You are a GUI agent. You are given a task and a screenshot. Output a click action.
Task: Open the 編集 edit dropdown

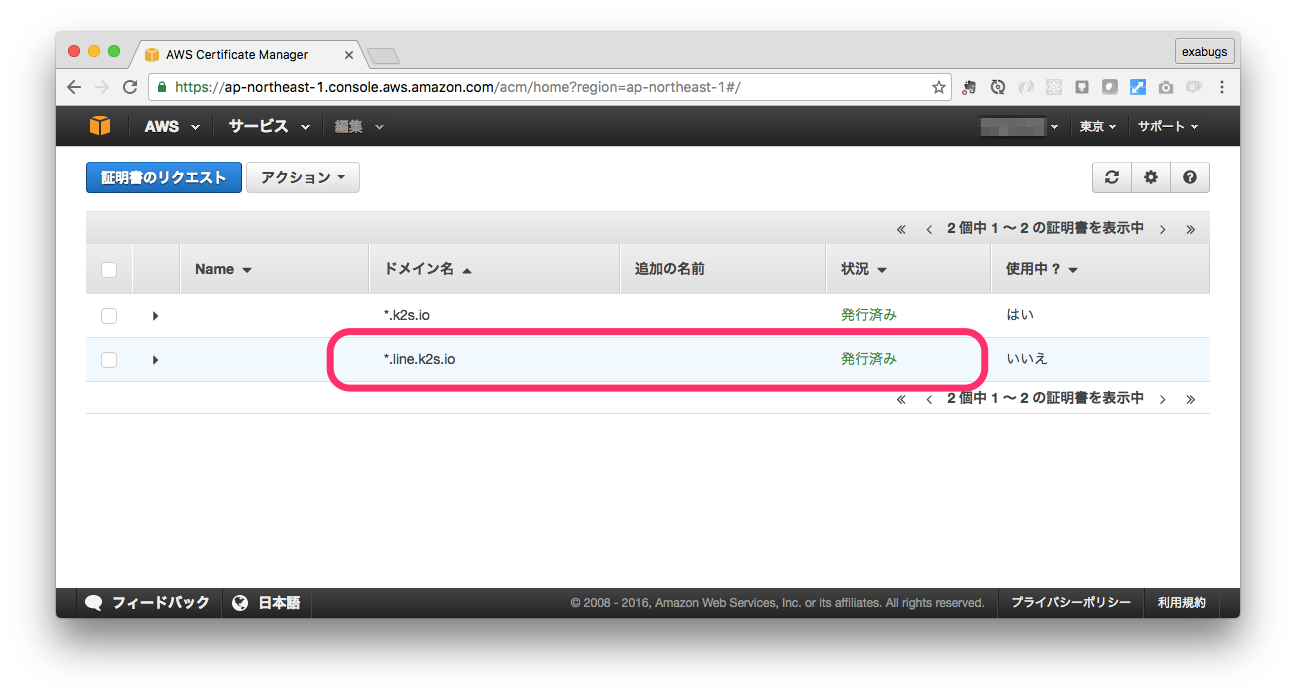pos(359,126)
